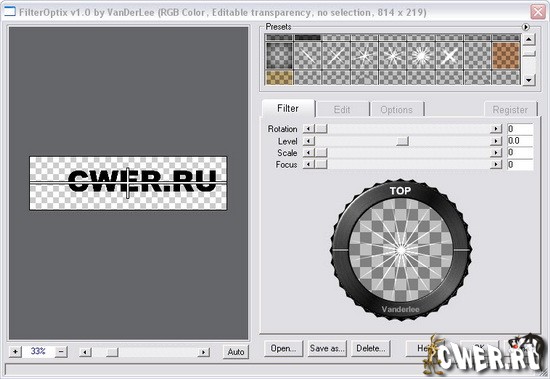Click the Rotation value field
Screen dimensions: 550x379
tap(520, 129)
